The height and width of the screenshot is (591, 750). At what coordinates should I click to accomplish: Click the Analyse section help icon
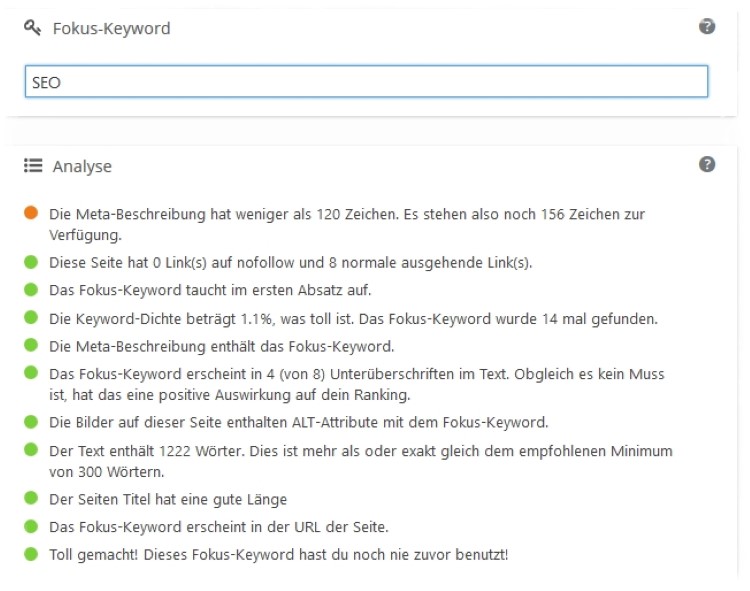(x=707, y=165)
